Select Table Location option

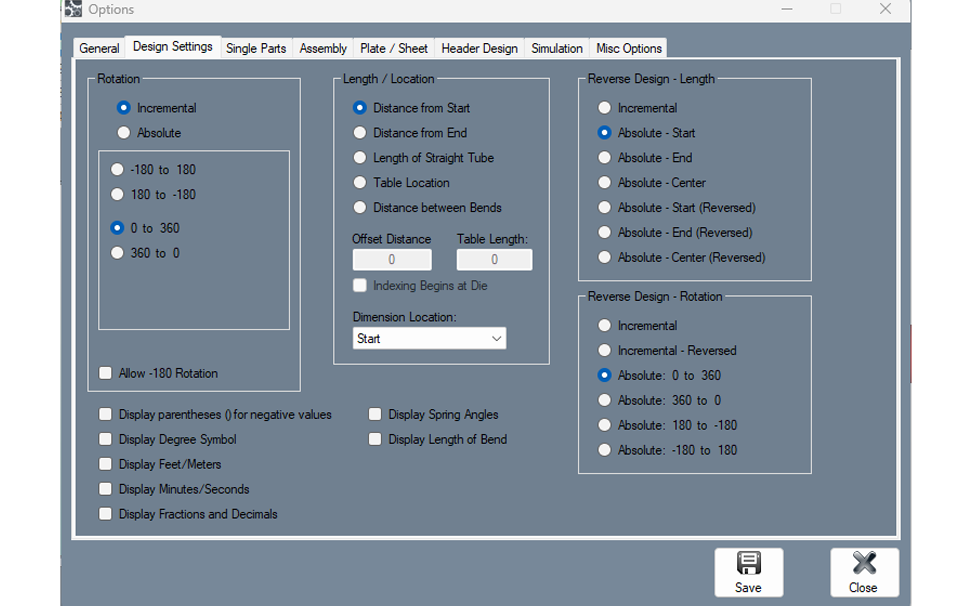(x=401, y=183)
